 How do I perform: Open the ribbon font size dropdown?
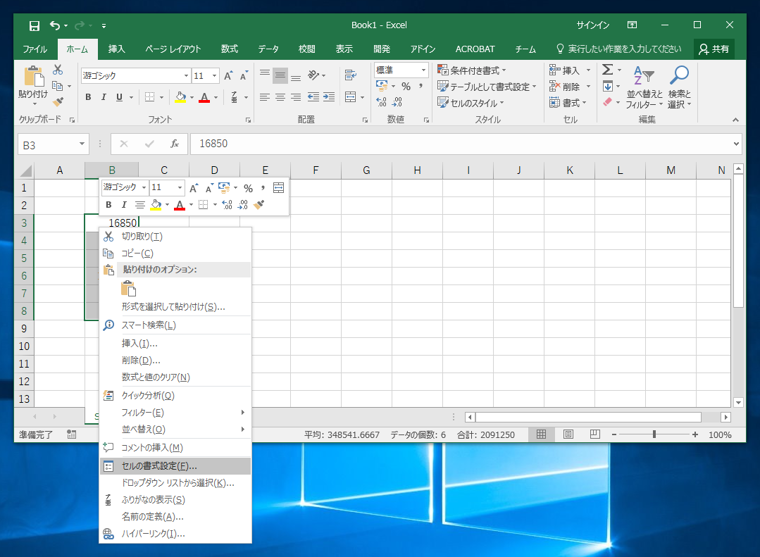(215, 76)
